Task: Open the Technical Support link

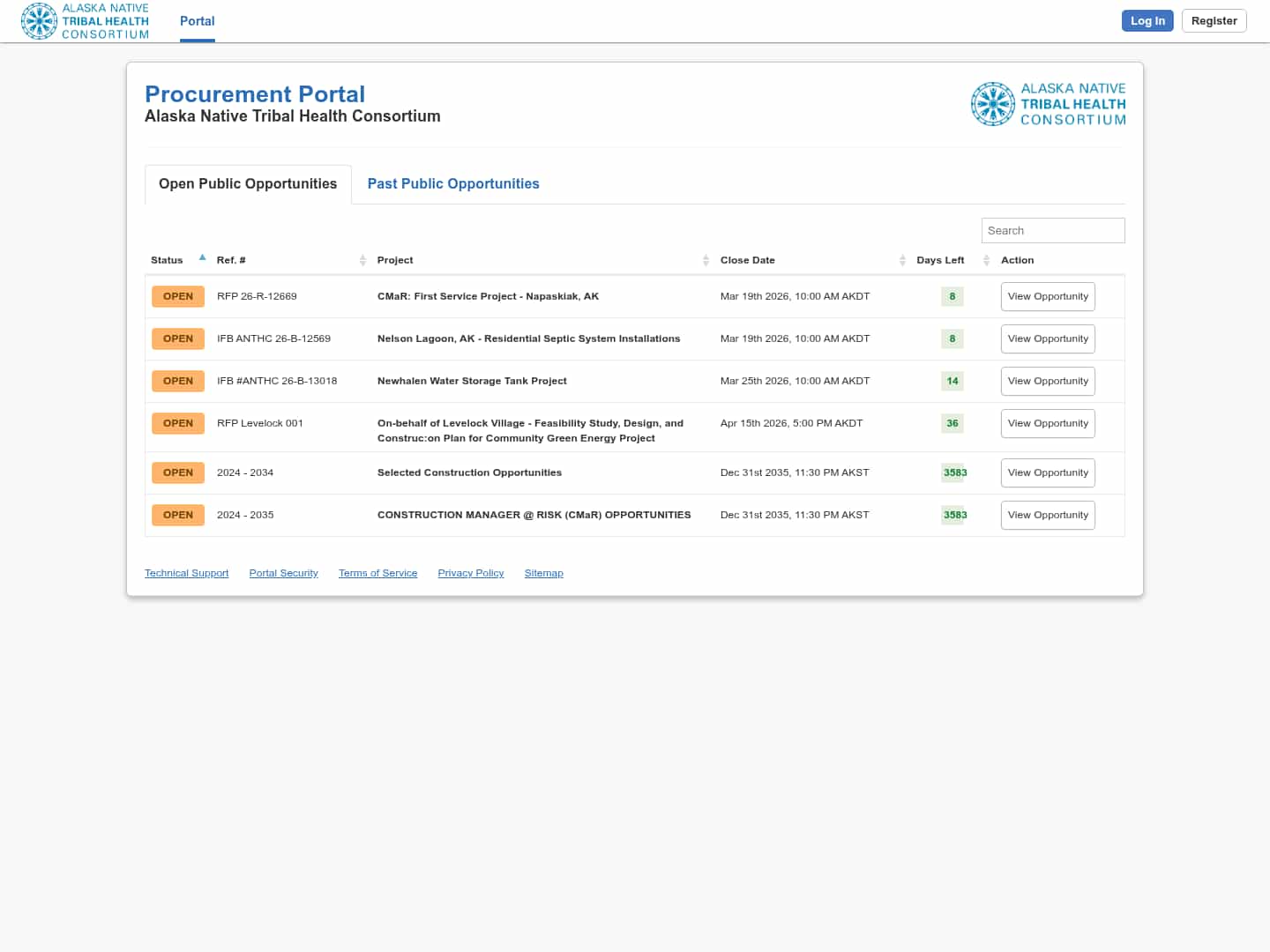Action: 186,573
